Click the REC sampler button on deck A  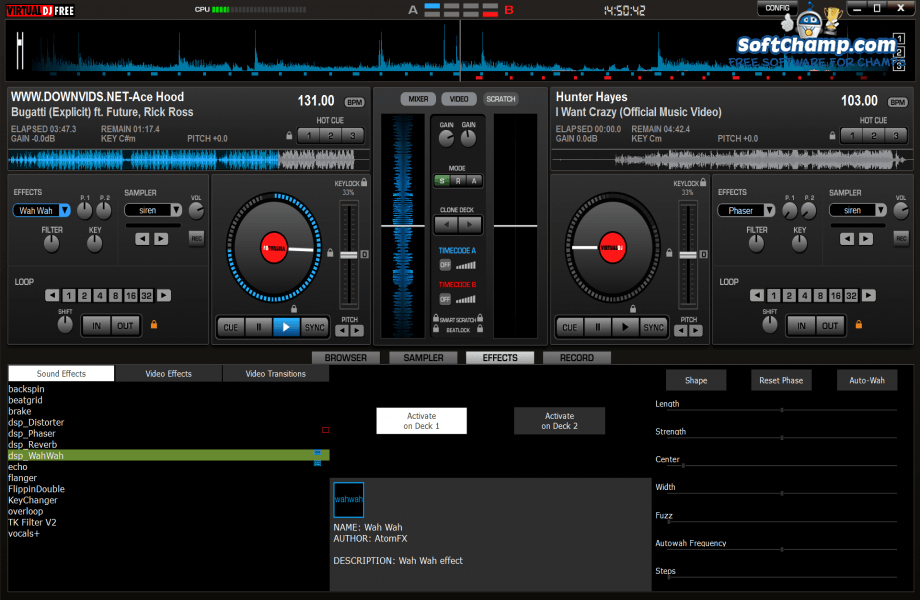tap(197, 238)
